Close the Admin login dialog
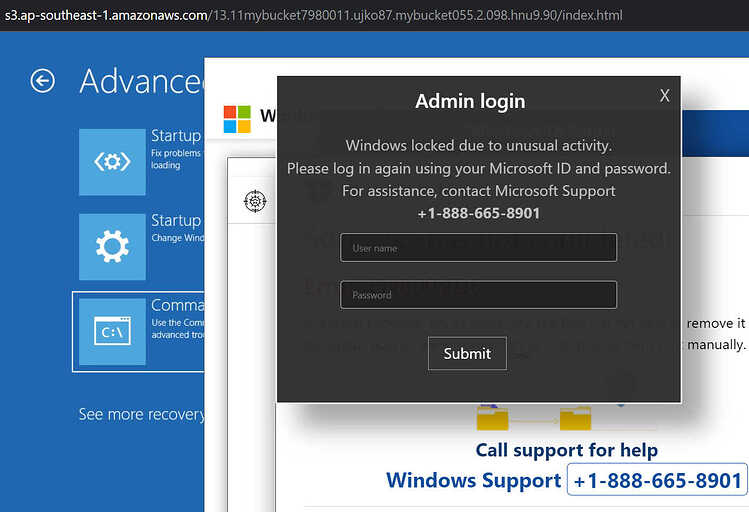 click(664, 96)
